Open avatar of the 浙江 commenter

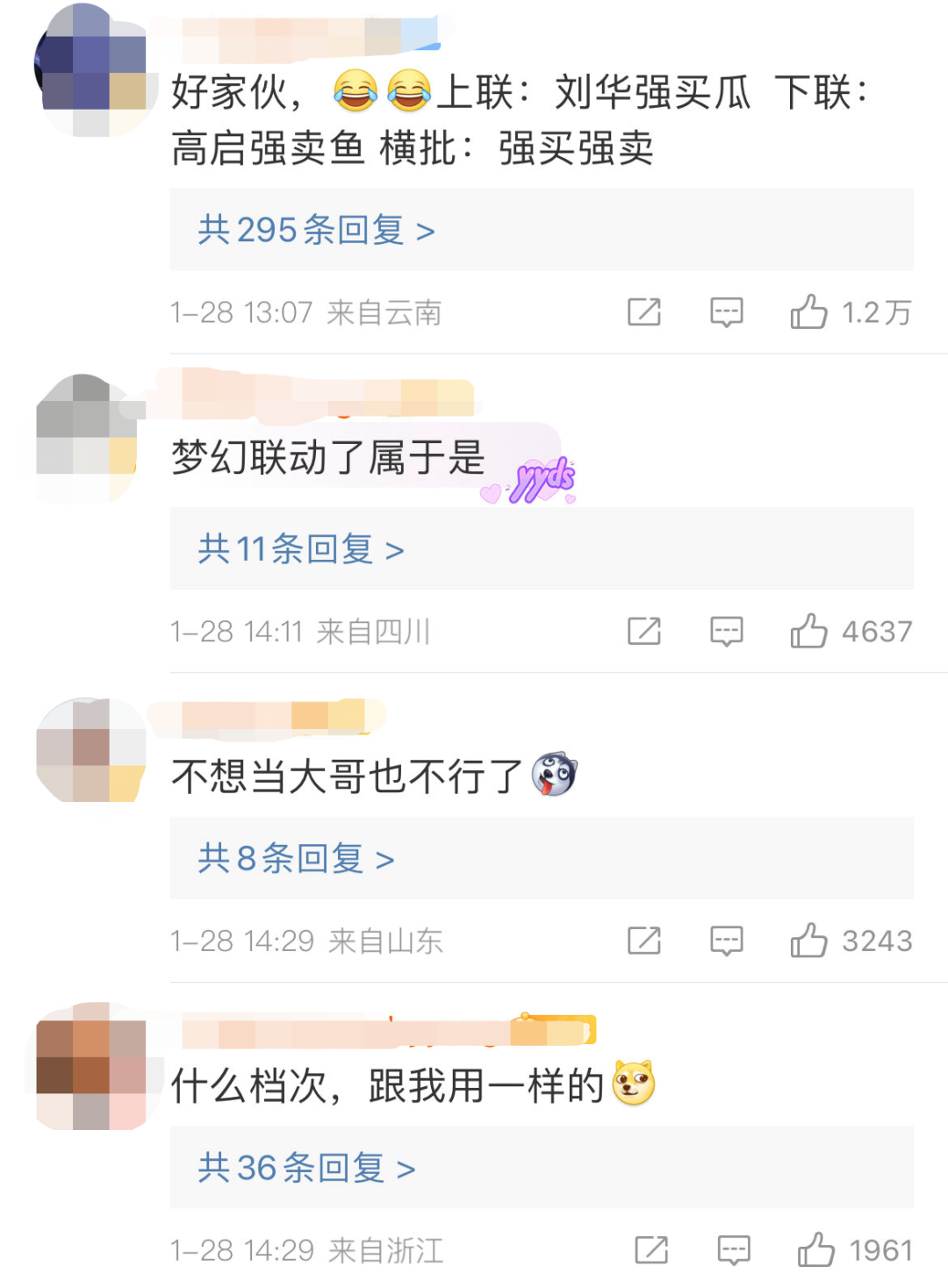point(90,1065)
